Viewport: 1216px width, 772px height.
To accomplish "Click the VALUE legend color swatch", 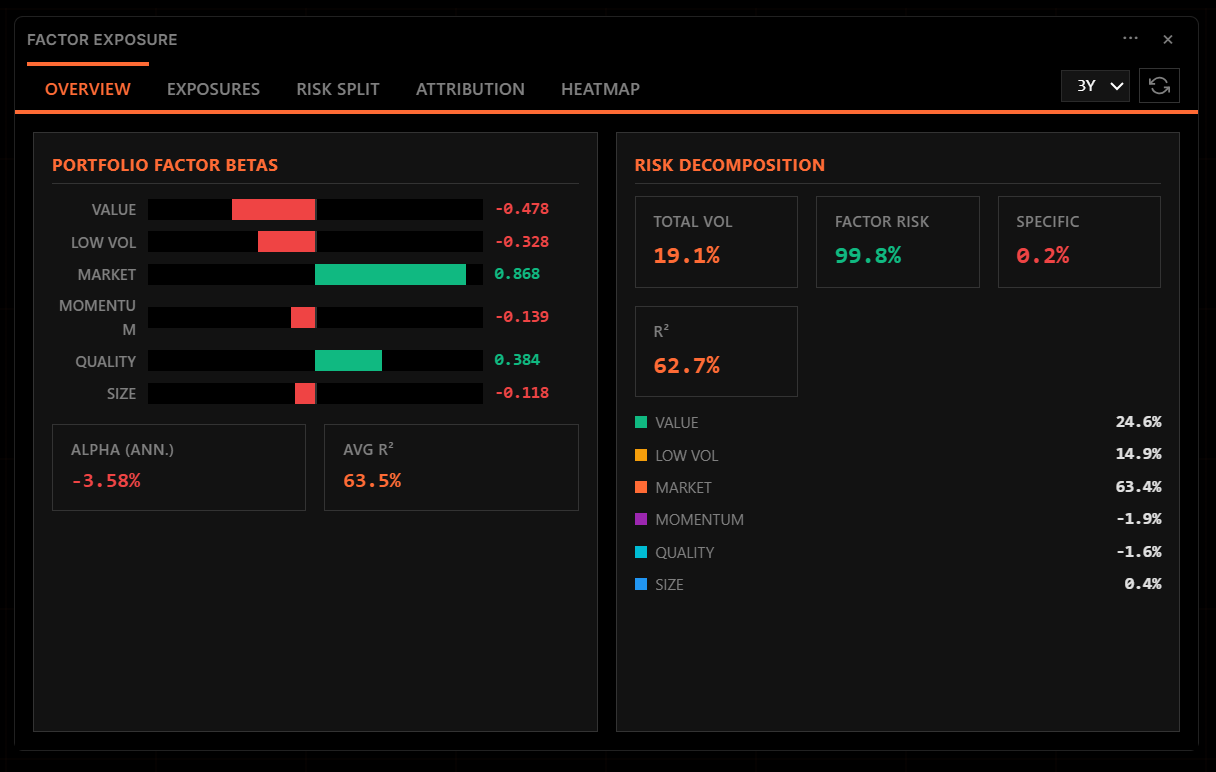I will tap(641, 422).
